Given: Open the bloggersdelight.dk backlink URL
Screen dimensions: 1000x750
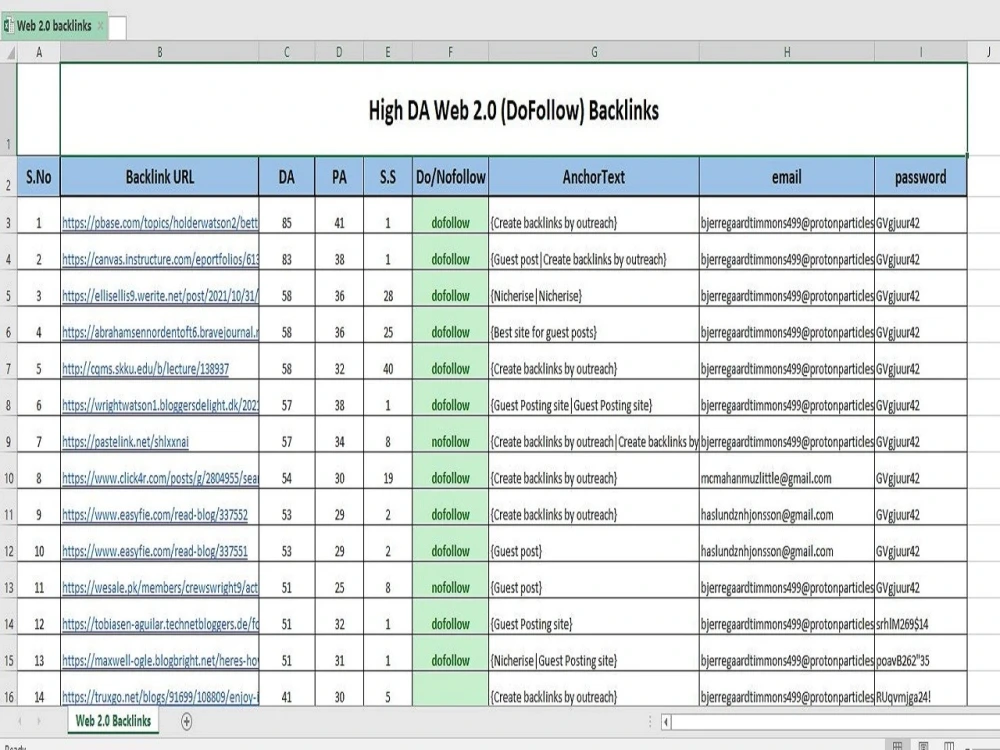Looking at the screenshot, I should point(160,405).
